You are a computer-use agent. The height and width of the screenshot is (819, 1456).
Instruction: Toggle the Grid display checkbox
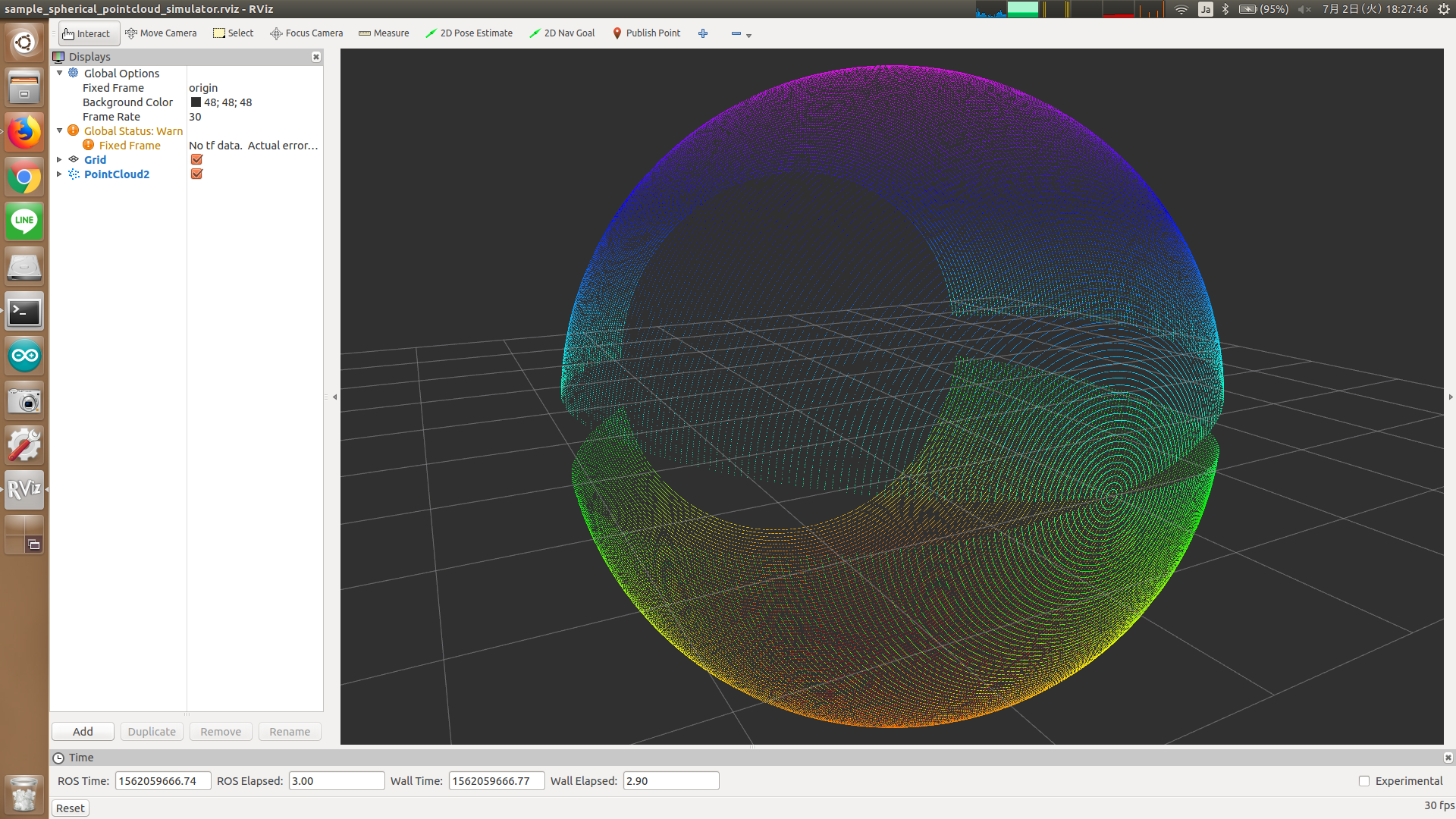point(196,159)
